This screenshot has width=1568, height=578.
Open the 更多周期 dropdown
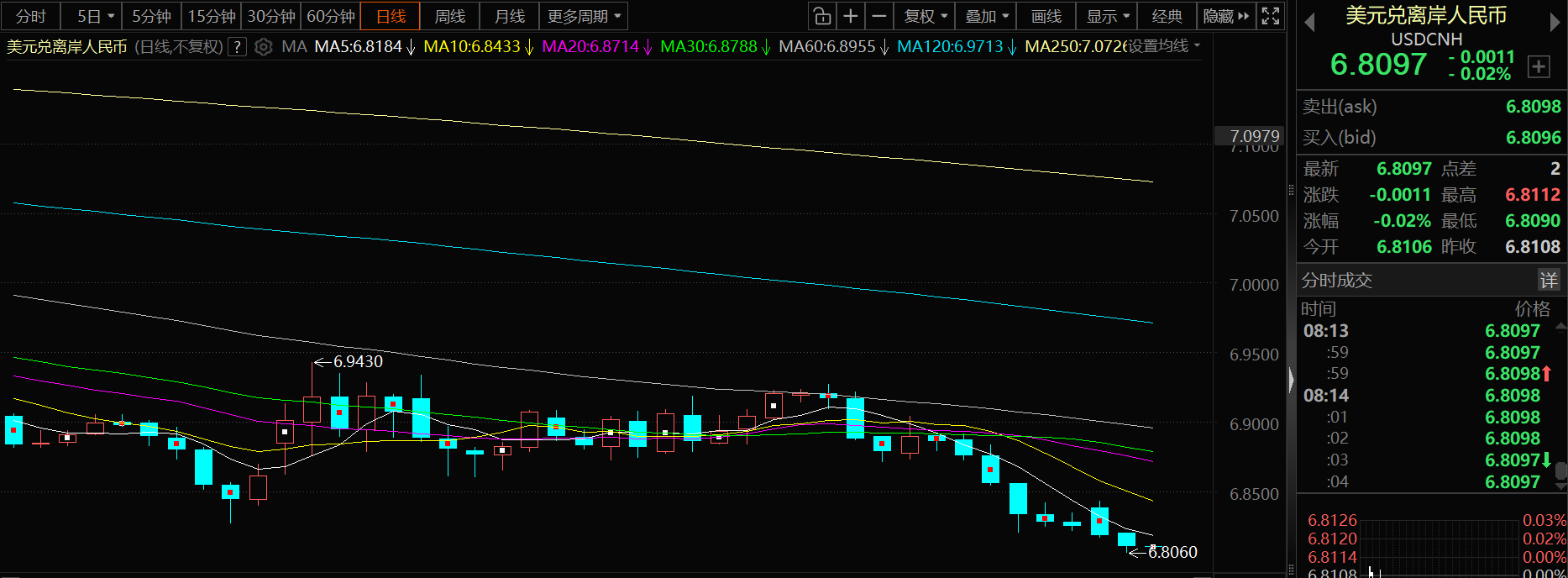click(584, 16)
